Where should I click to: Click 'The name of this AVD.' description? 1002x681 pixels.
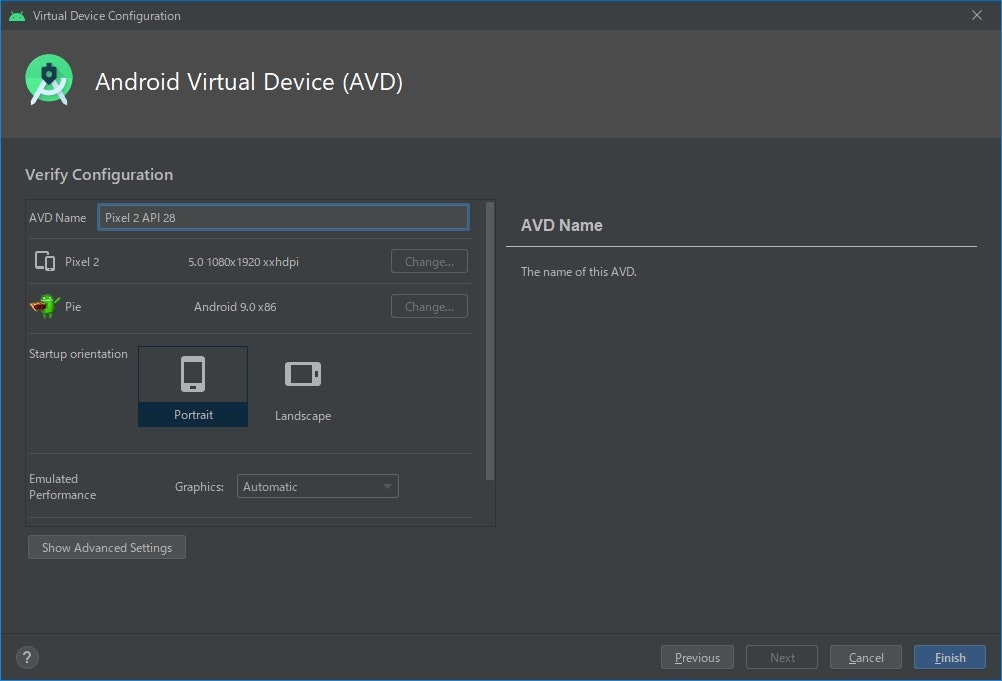(578, 272)
